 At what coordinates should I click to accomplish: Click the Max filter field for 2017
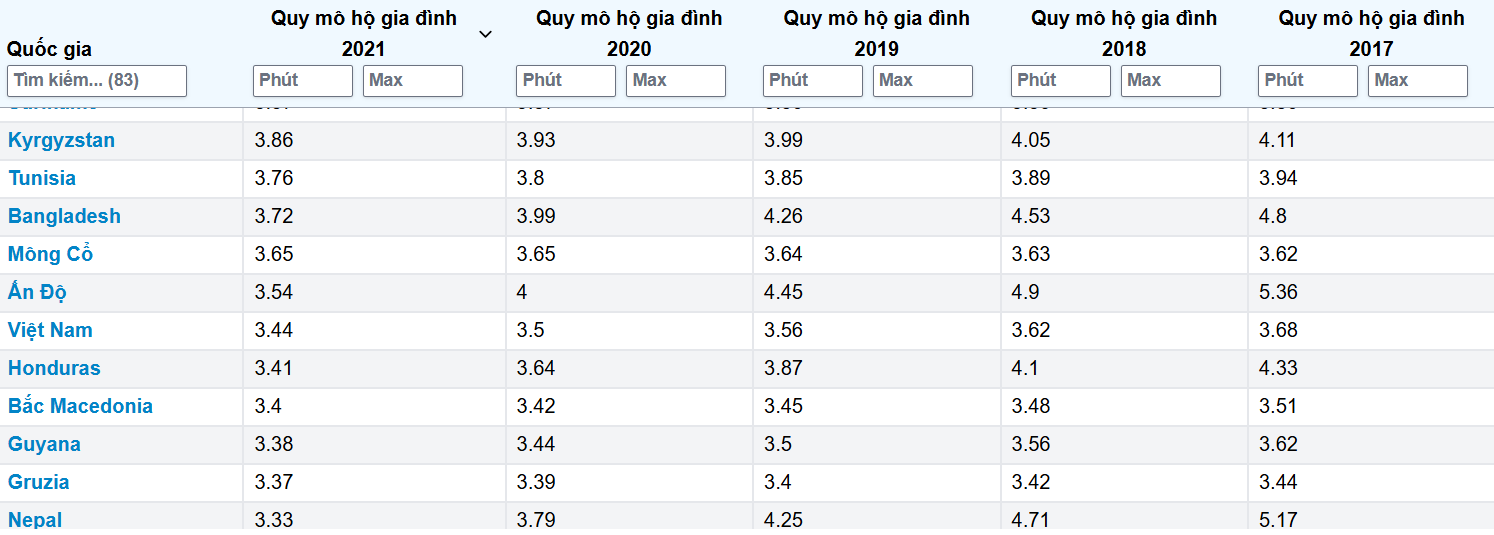coord(1418,81)
